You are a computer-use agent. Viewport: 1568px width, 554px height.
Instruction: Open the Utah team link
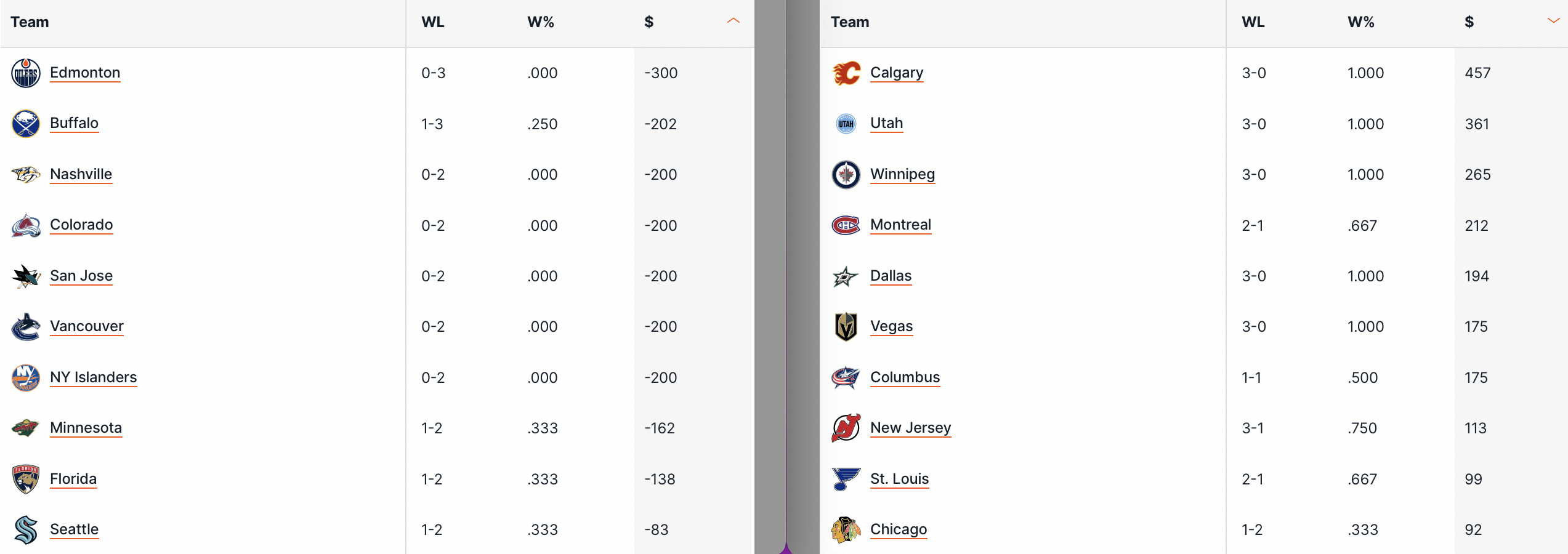[886, 123]
